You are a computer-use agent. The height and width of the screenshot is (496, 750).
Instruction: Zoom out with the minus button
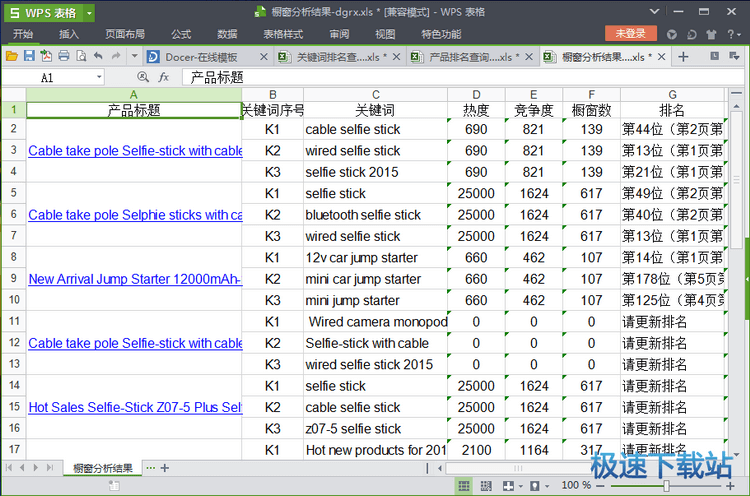pos(600,486)
